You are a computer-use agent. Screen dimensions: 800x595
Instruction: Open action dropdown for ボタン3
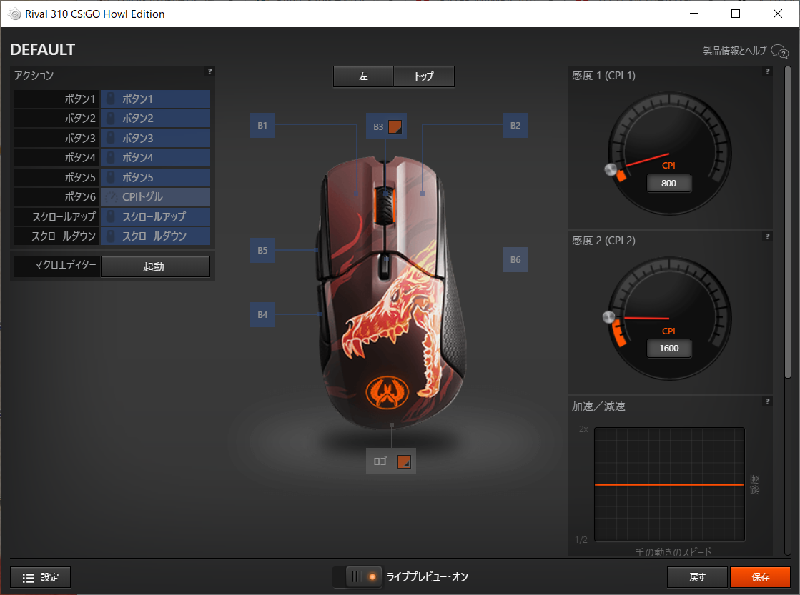pos(156,138)
